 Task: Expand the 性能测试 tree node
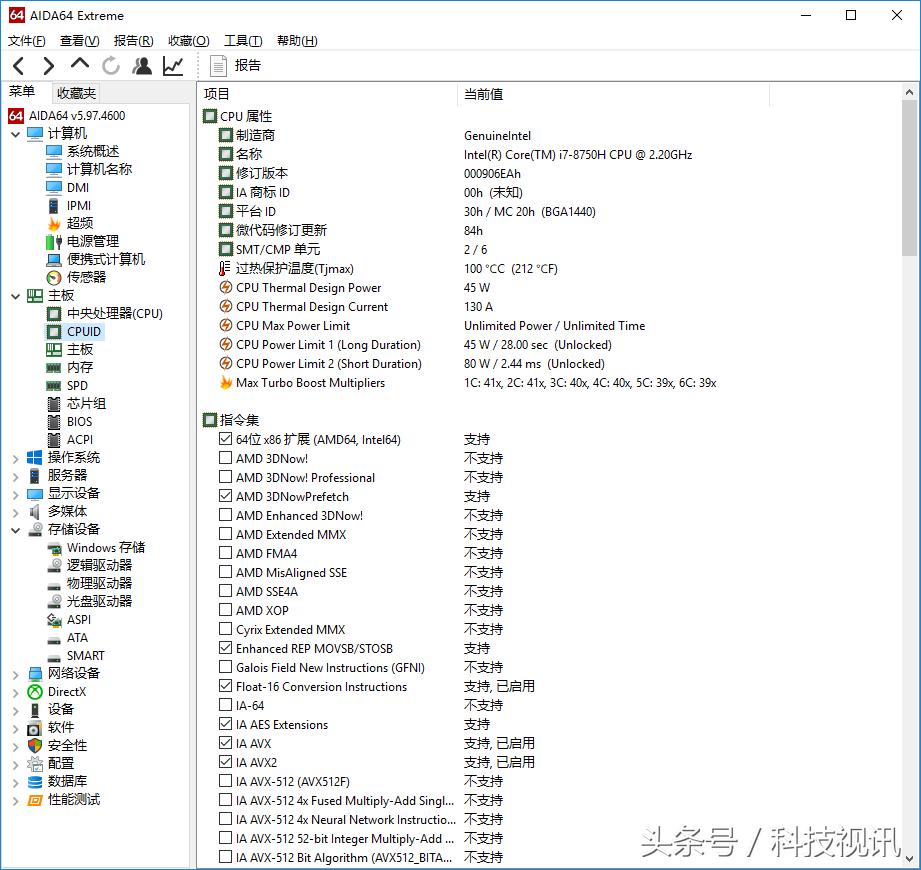pyautogui.click(x=16, y=801)
